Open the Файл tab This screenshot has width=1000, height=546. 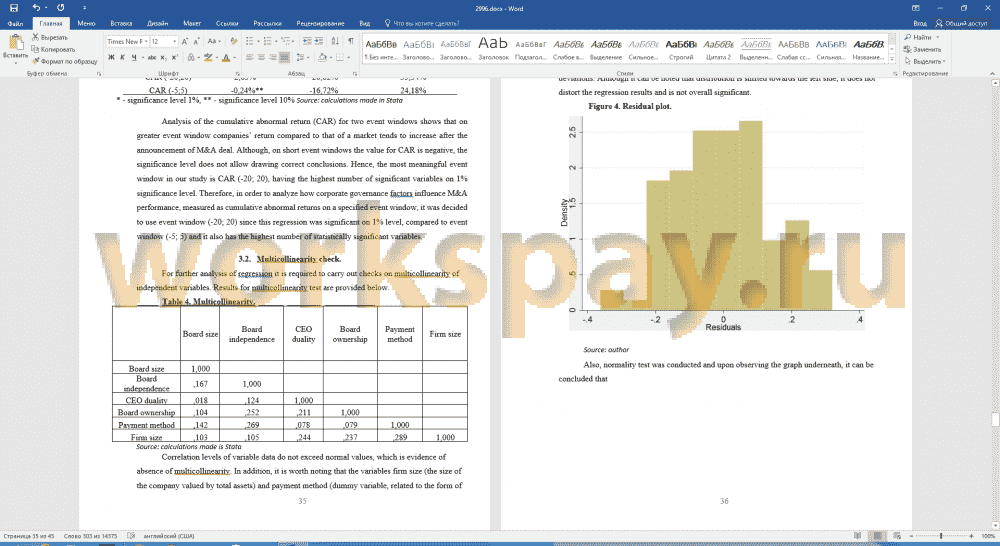tap(15, 24)
